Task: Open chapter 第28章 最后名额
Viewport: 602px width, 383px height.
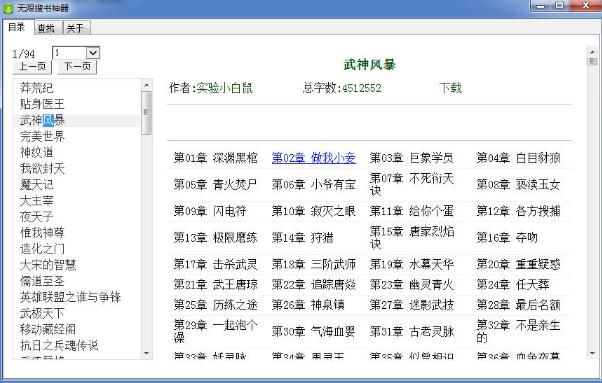Action: click(518, 305)
